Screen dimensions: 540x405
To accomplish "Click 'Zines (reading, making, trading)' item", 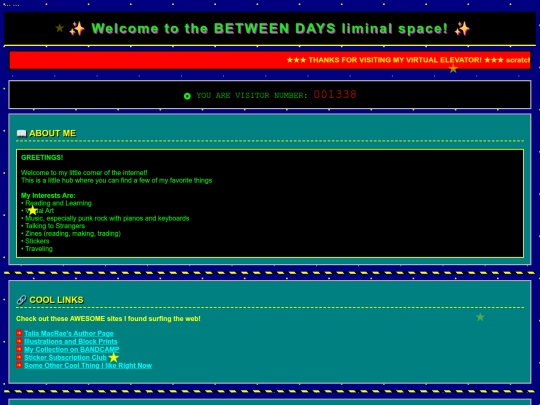I will point(73,233).
